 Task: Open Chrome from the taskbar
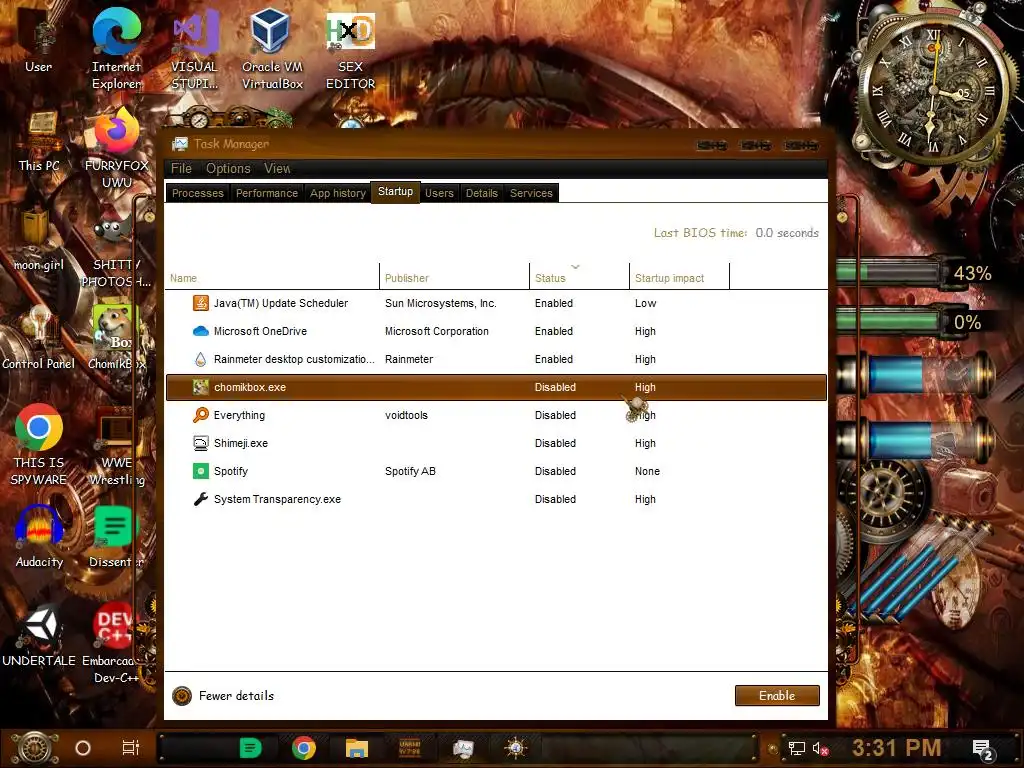click(304, 748)
